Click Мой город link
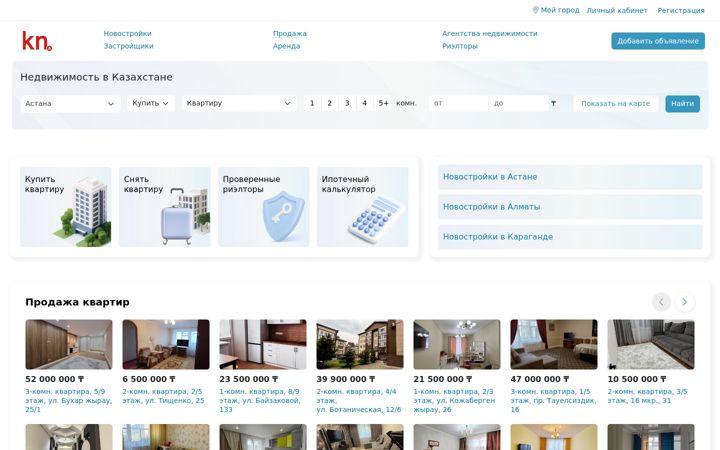Viewport: 720px width, 450px height. (x=560, y=10)
